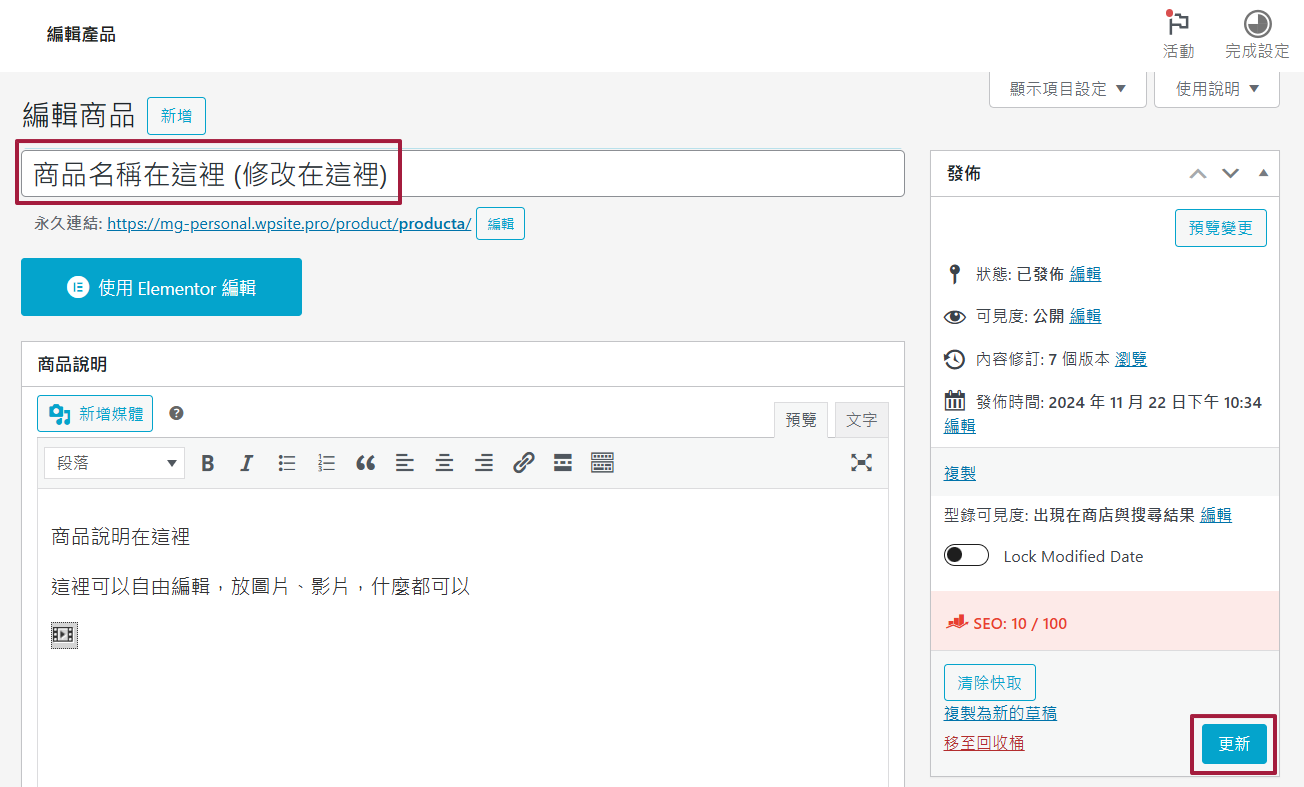The image size is (1304, 787).
Task: Insert a hyperlink in the description
Action: coord(524,462)
